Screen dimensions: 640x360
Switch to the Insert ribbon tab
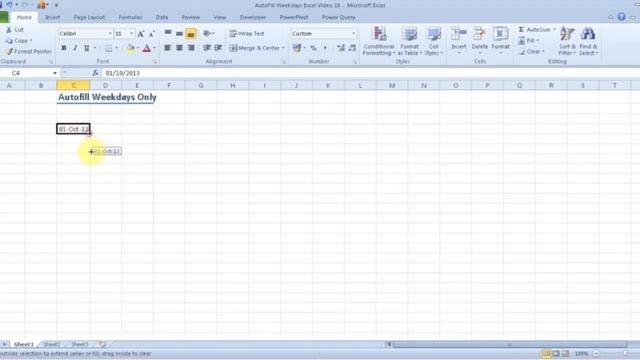coord(53,18)
